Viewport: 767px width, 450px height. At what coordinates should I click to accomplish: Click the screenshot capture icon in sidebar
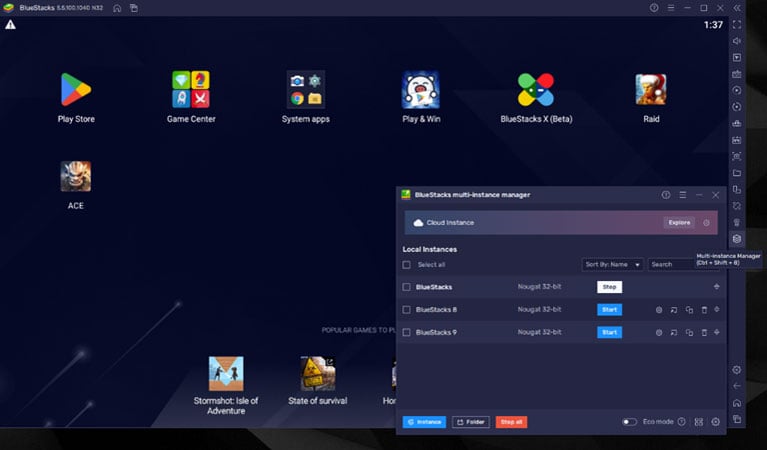pos(737,157)
